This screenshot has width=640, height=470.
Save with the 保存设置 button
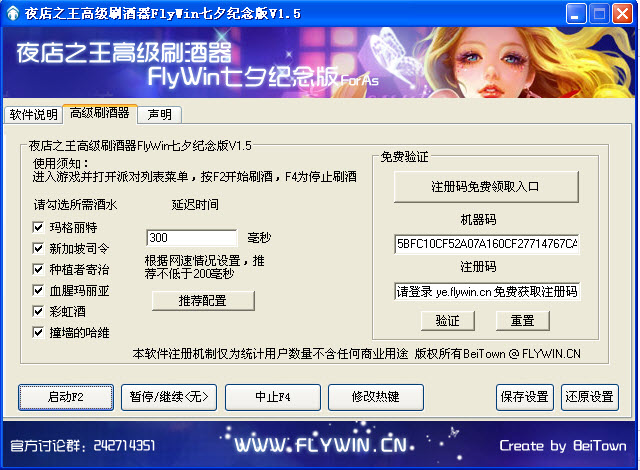[x=525, y=397]
